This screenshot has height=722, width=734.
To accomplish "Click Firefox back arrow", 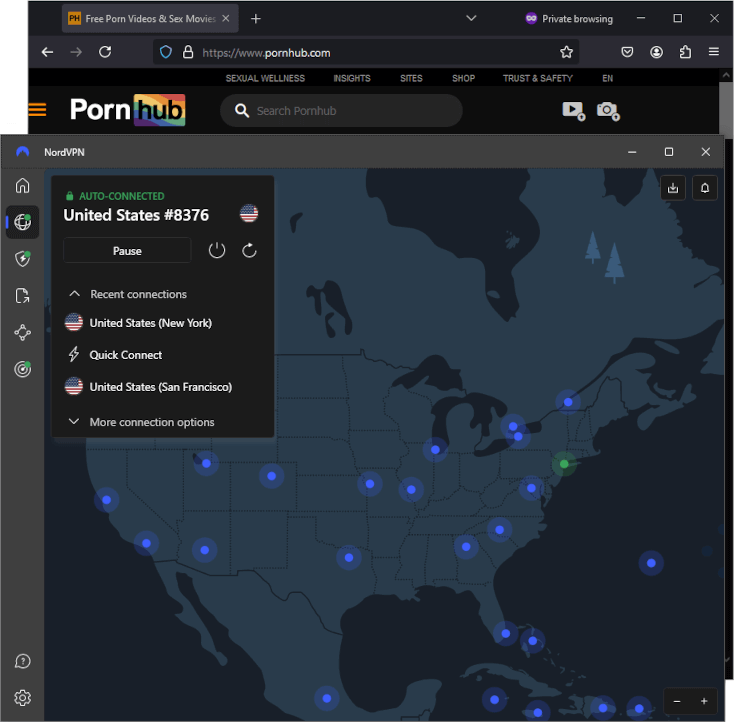I will 47,52.
